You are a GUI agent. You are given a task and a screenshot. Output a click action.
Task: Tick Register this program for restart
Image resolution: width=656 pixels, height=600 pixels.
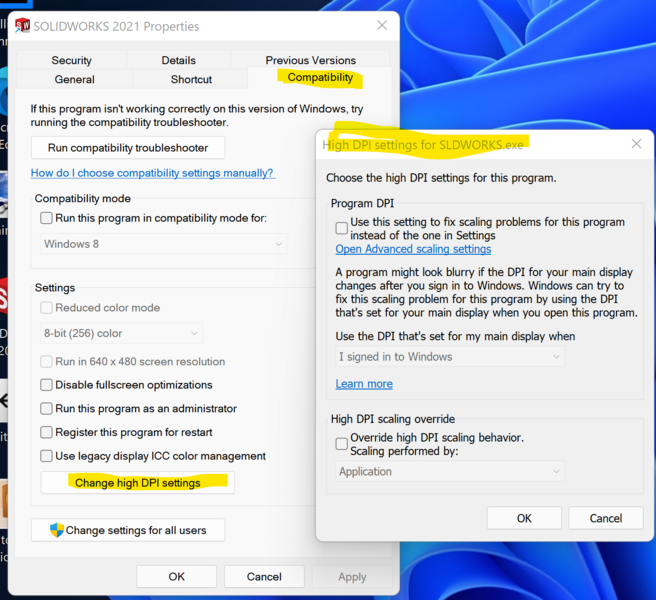46,432
